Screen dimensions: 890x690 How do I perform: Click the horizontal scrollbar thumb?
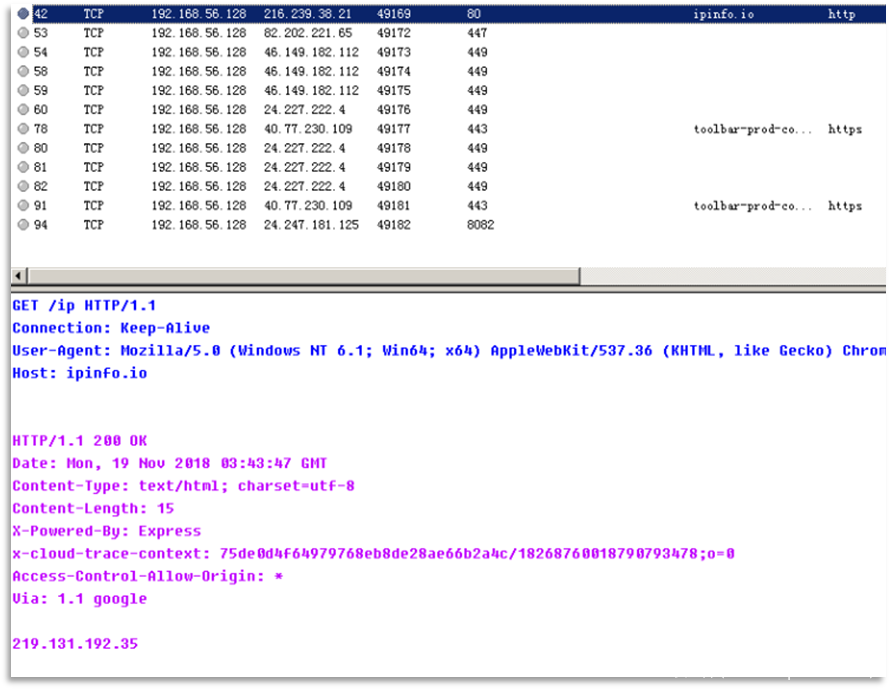(300, 275)
